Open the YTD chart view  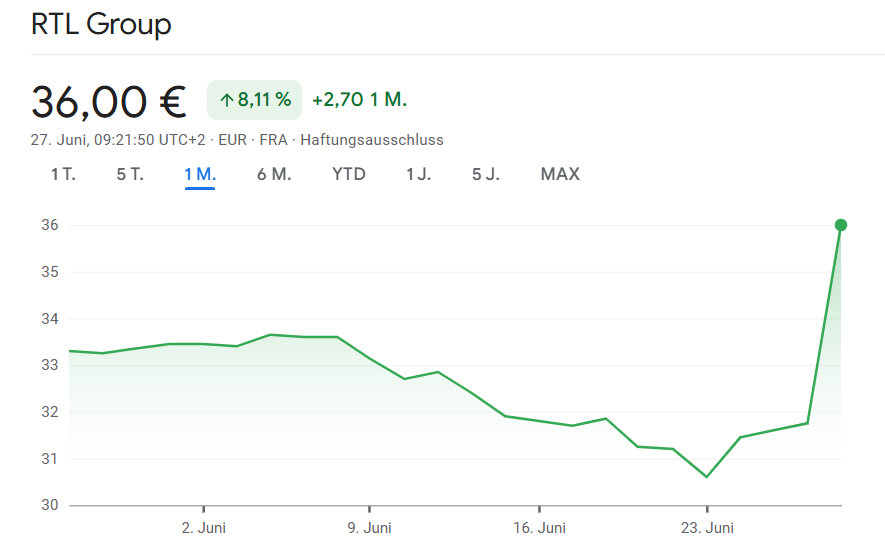[x=349, y=174]
